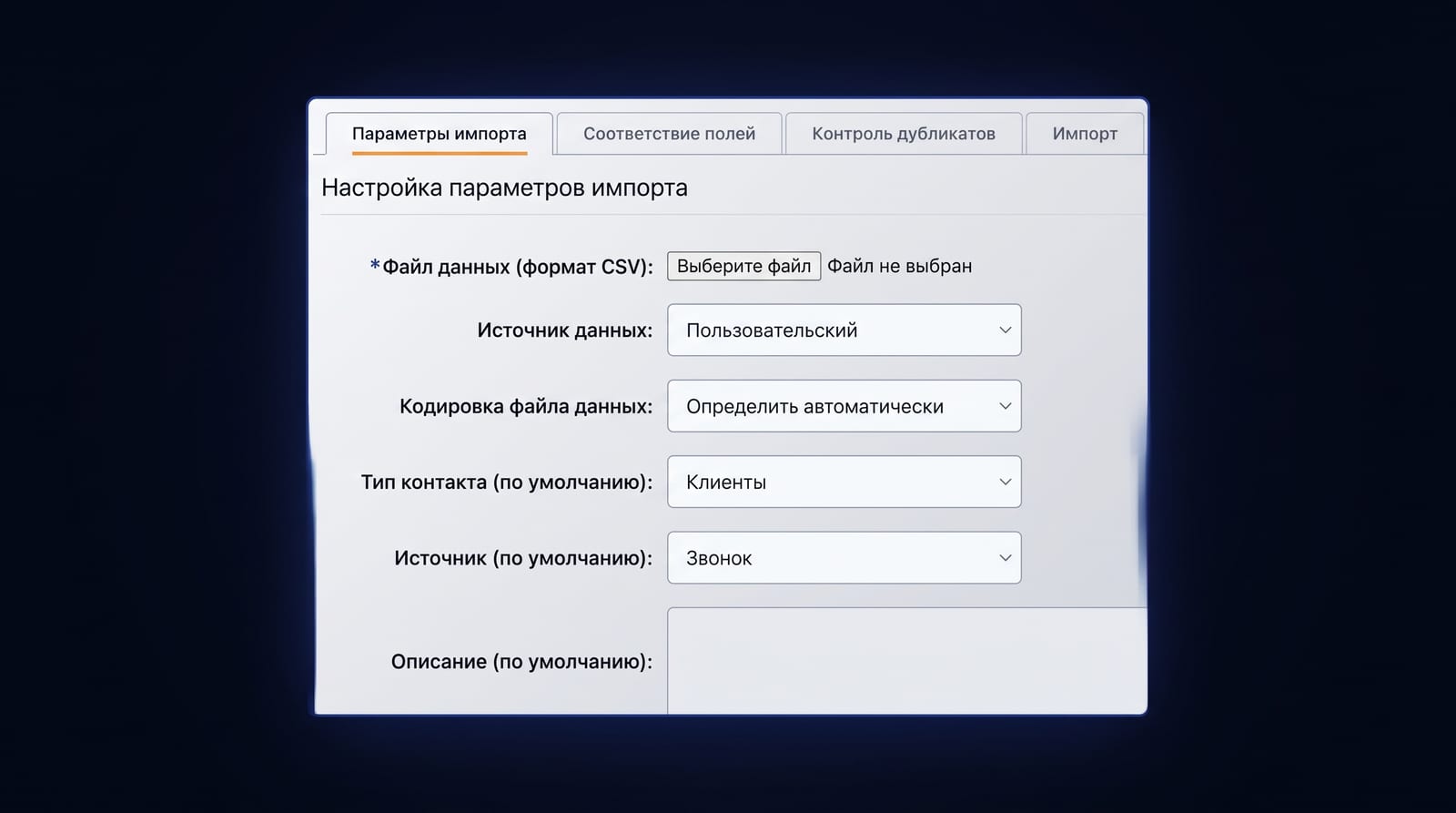Click the Файл не выбран text
The width and height of the screenshot is (1456, 813).
[899, 266]
